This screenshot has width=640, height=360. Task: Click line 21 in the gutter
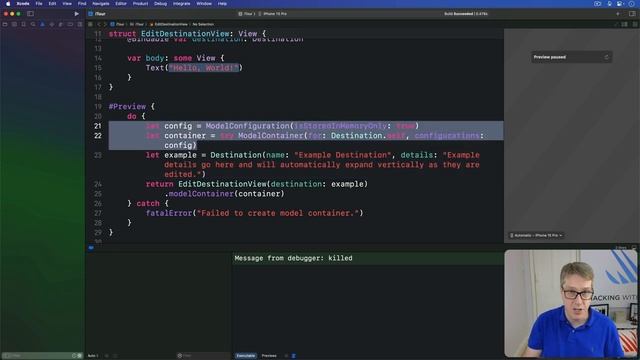(98, 126)
